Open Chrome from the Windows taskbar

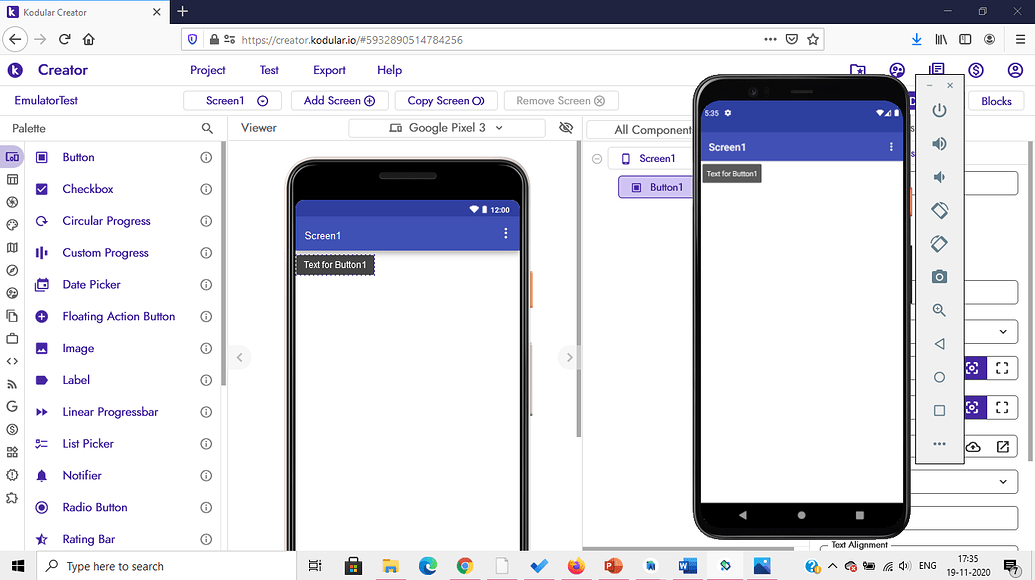pos(465,566)
